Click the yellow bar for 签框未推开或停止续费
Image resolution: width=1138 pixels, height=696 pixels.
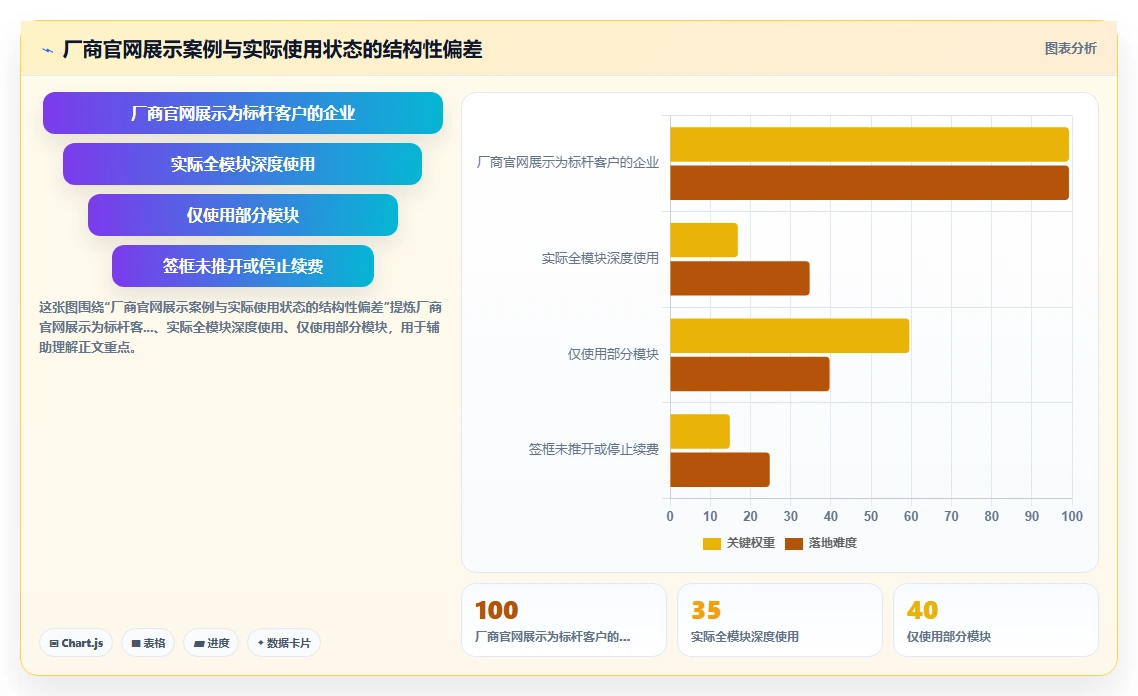coord(700,432)
